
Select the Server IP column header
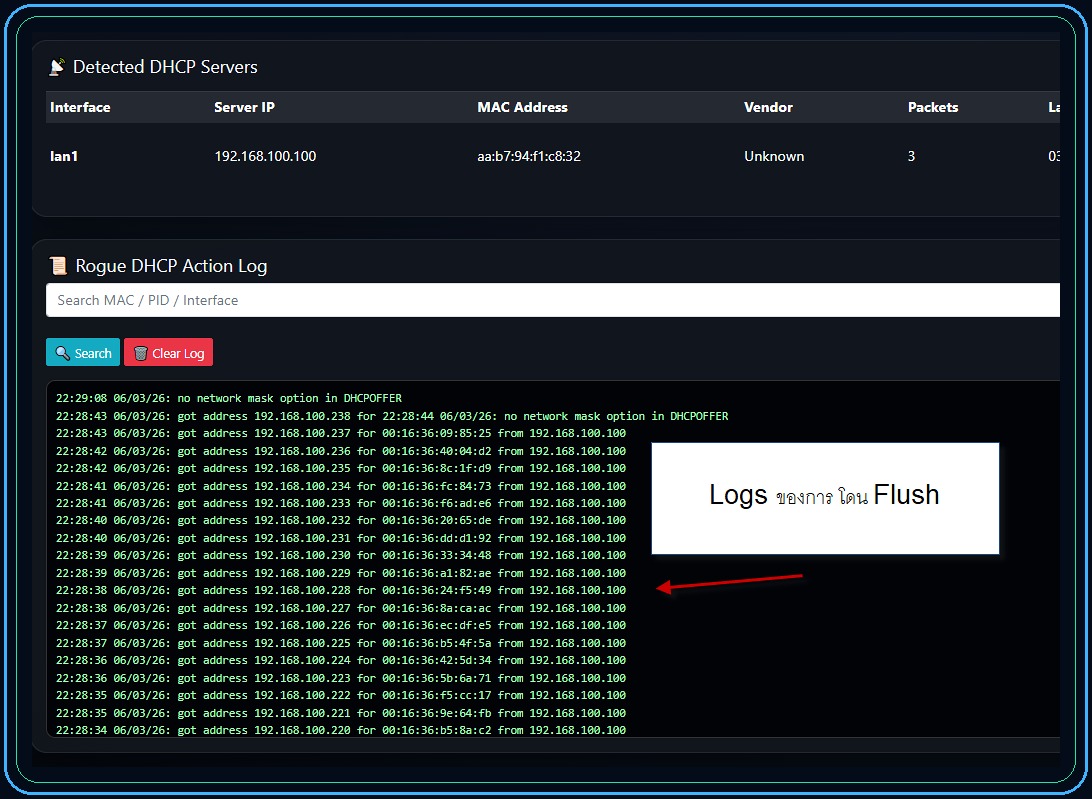coord(244,107)
